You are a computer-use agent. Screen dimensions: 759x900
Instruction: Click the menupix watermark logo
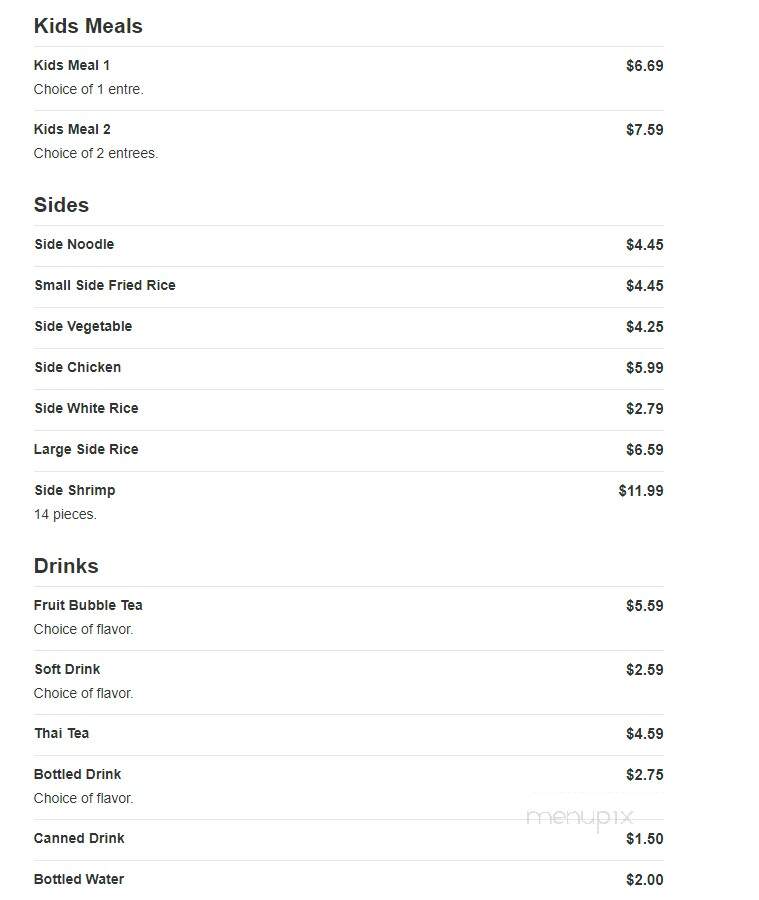[579, 817]
